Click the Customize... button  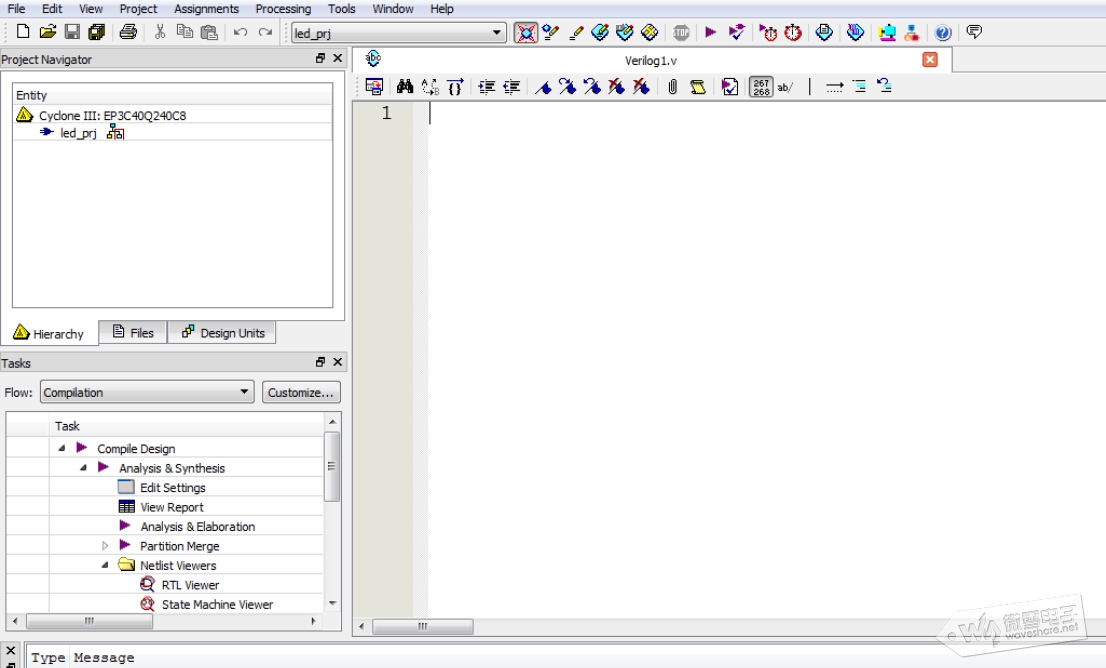(x=301, y=393)
